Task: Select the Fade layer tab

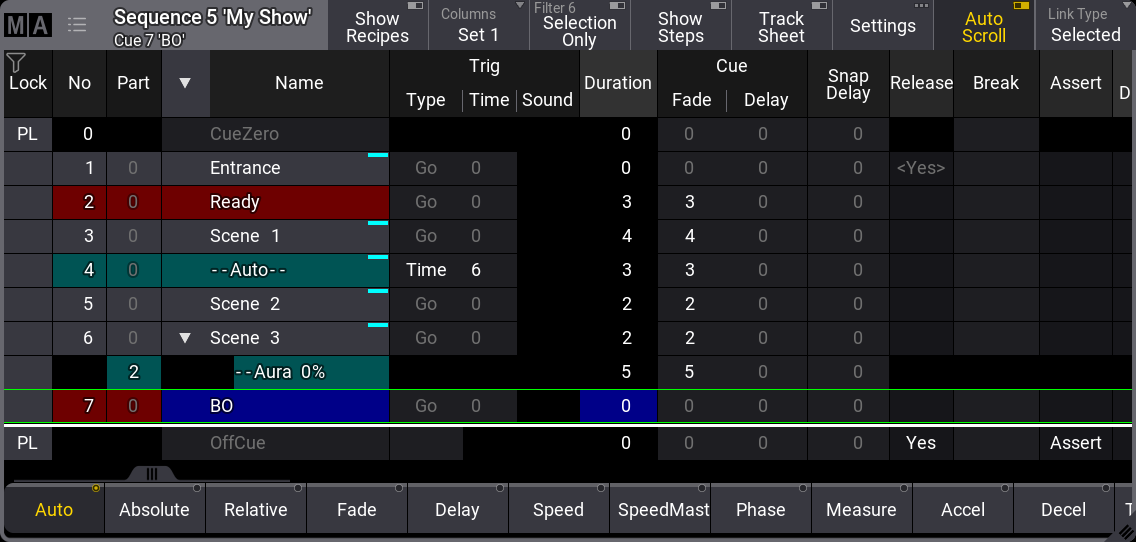Action: 356,509
